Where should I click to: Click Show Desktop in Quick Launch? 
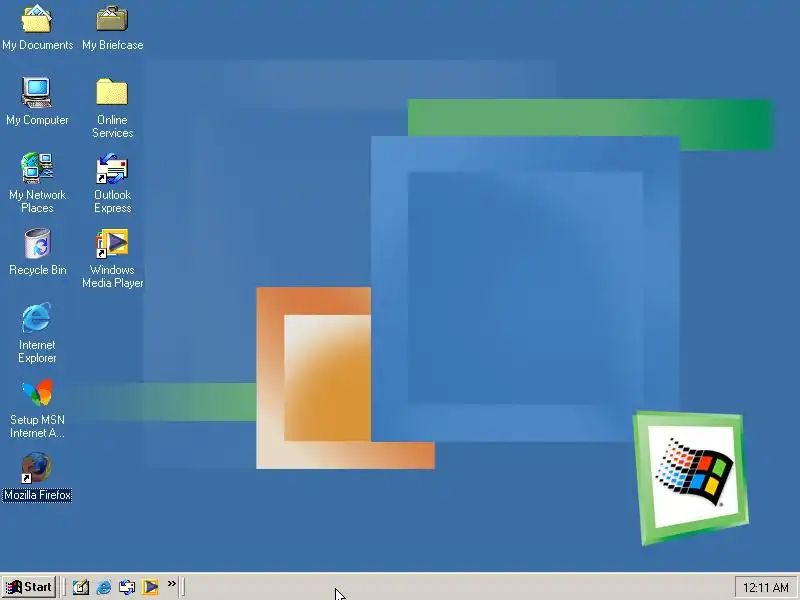(81, 587)
